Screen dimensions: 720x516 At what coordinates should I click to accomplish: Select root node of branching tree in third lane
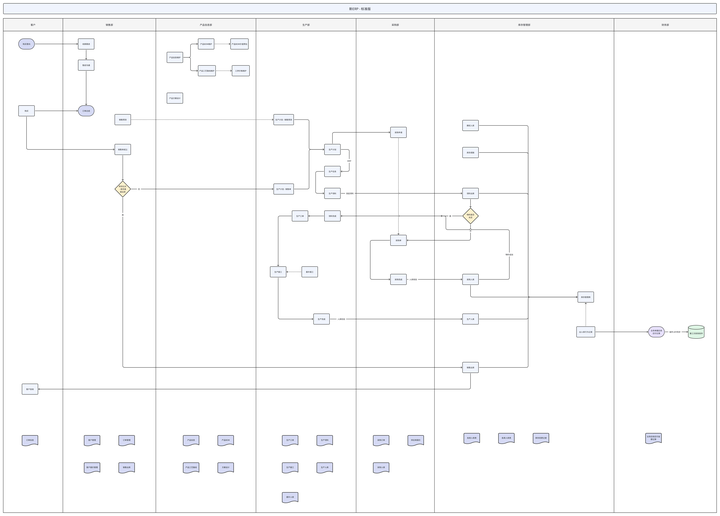[x=175, y=57]
